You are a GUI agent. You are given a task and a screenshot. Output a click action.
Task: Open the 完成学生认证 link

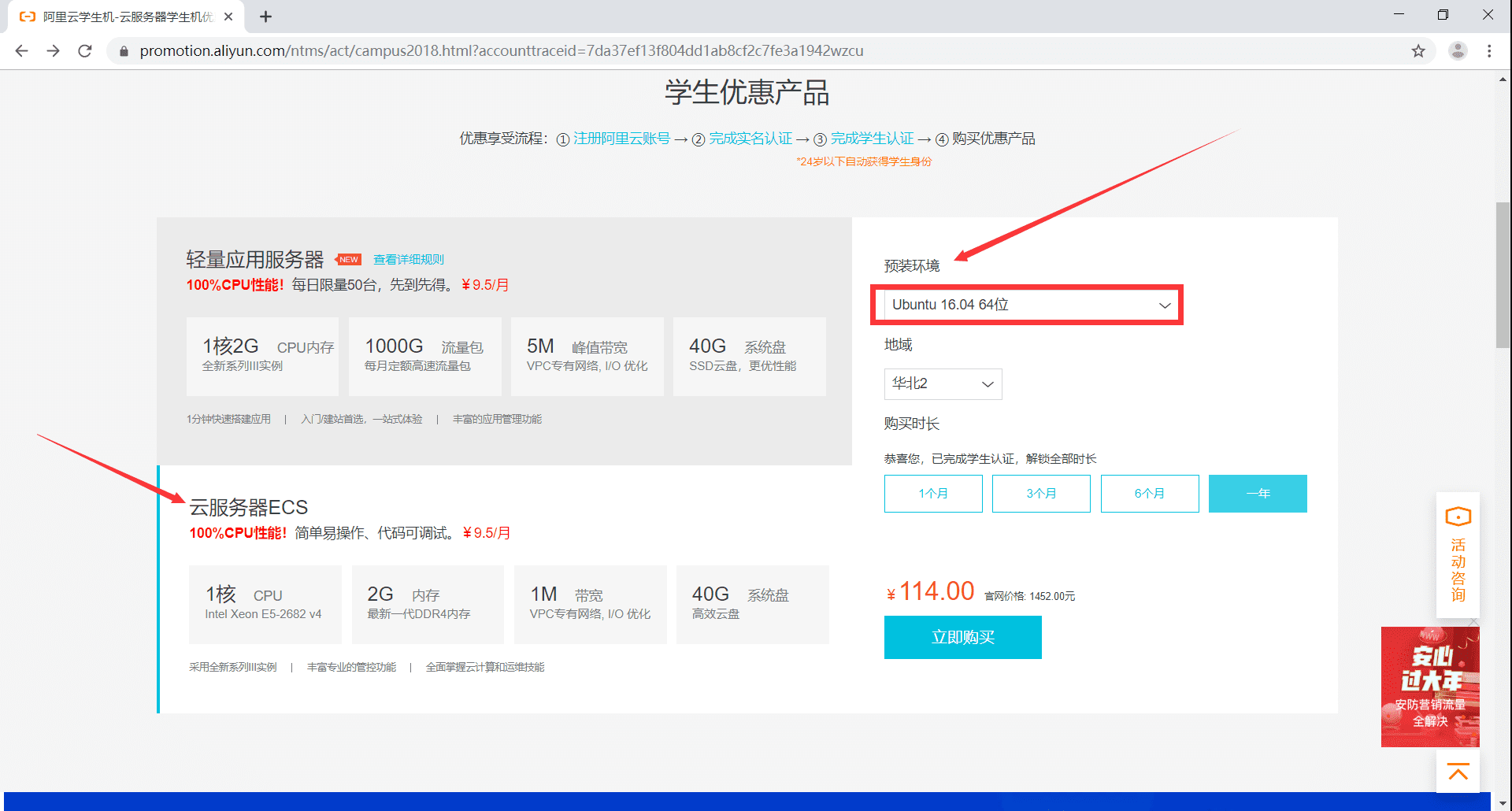[x=872, y=139]
